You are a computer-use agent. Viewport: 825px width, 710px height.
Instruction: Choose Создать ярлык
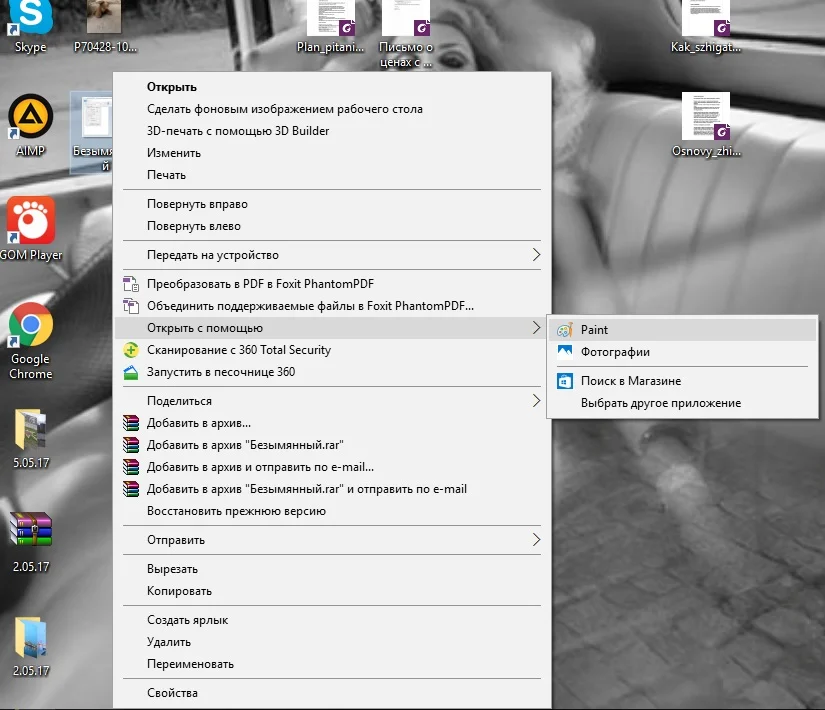(x=332, y=621)
